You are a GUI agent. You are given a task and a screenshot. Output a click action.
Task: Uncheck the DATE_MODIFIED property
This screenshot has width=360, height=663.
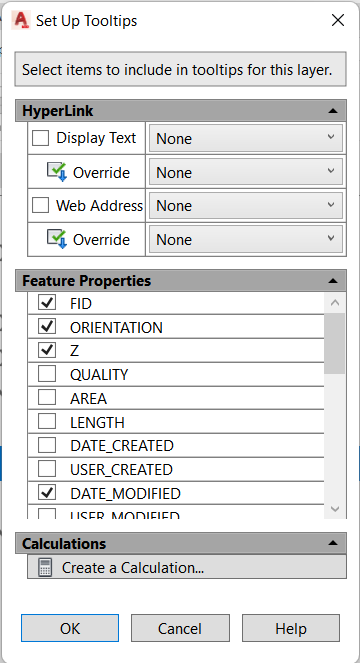[47, 493]
